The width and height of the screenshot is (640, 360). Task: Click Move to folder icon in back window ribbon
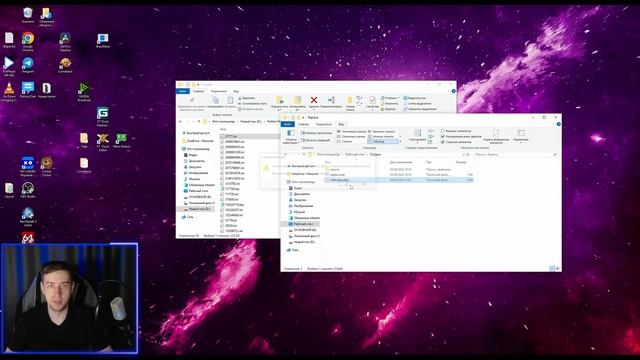[280, 100]
